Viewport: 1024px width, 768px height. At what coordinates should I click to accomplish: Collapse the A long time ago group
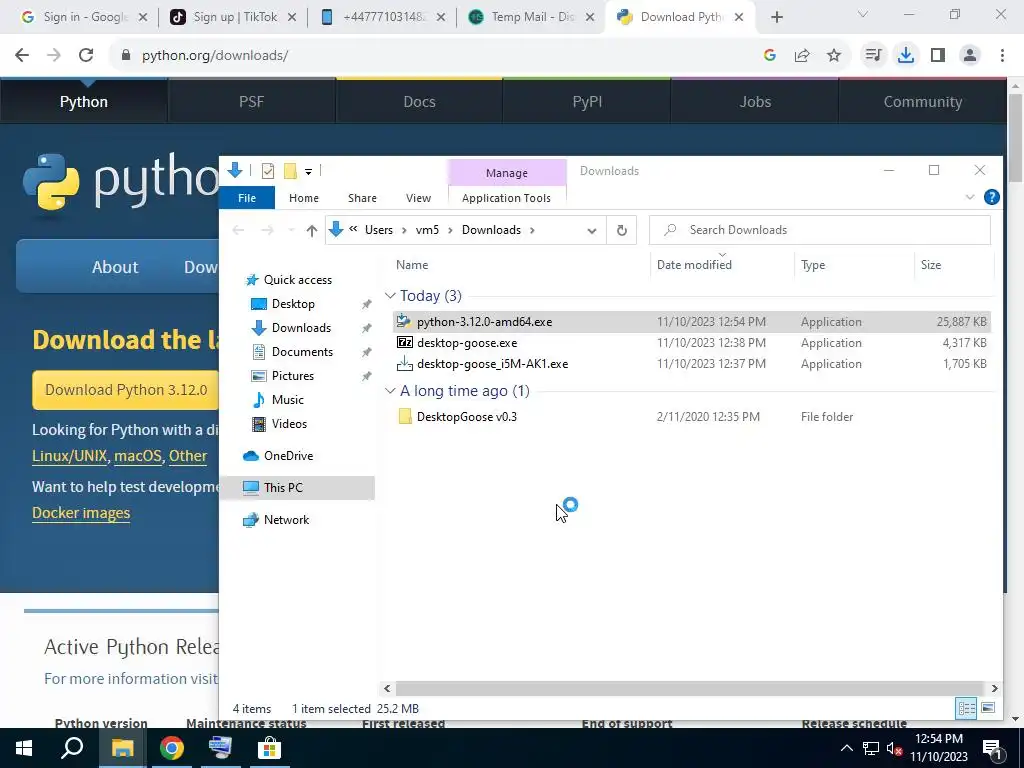point(390,391)
